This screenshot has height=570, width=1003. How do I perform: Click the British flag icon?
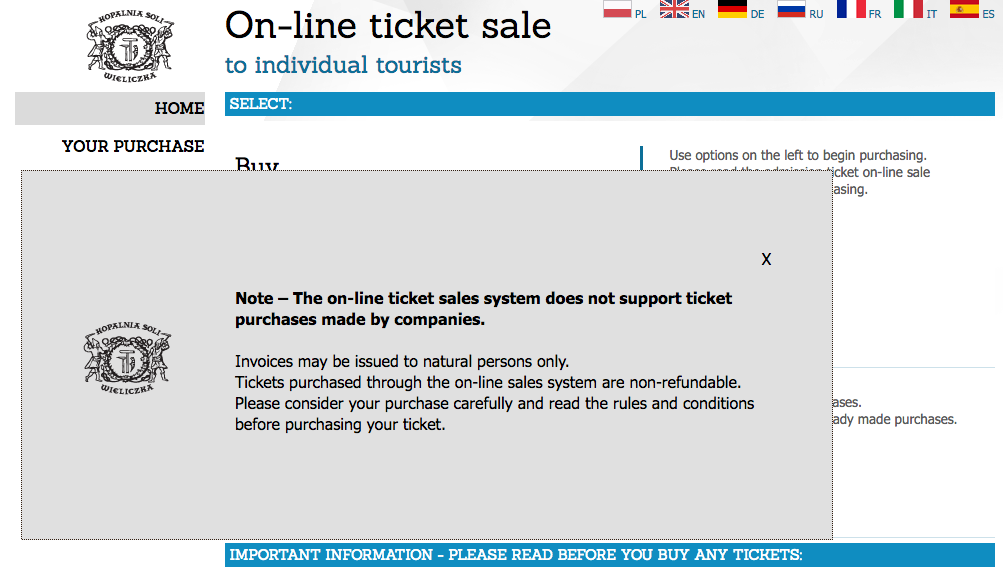(x=674, y=8)
